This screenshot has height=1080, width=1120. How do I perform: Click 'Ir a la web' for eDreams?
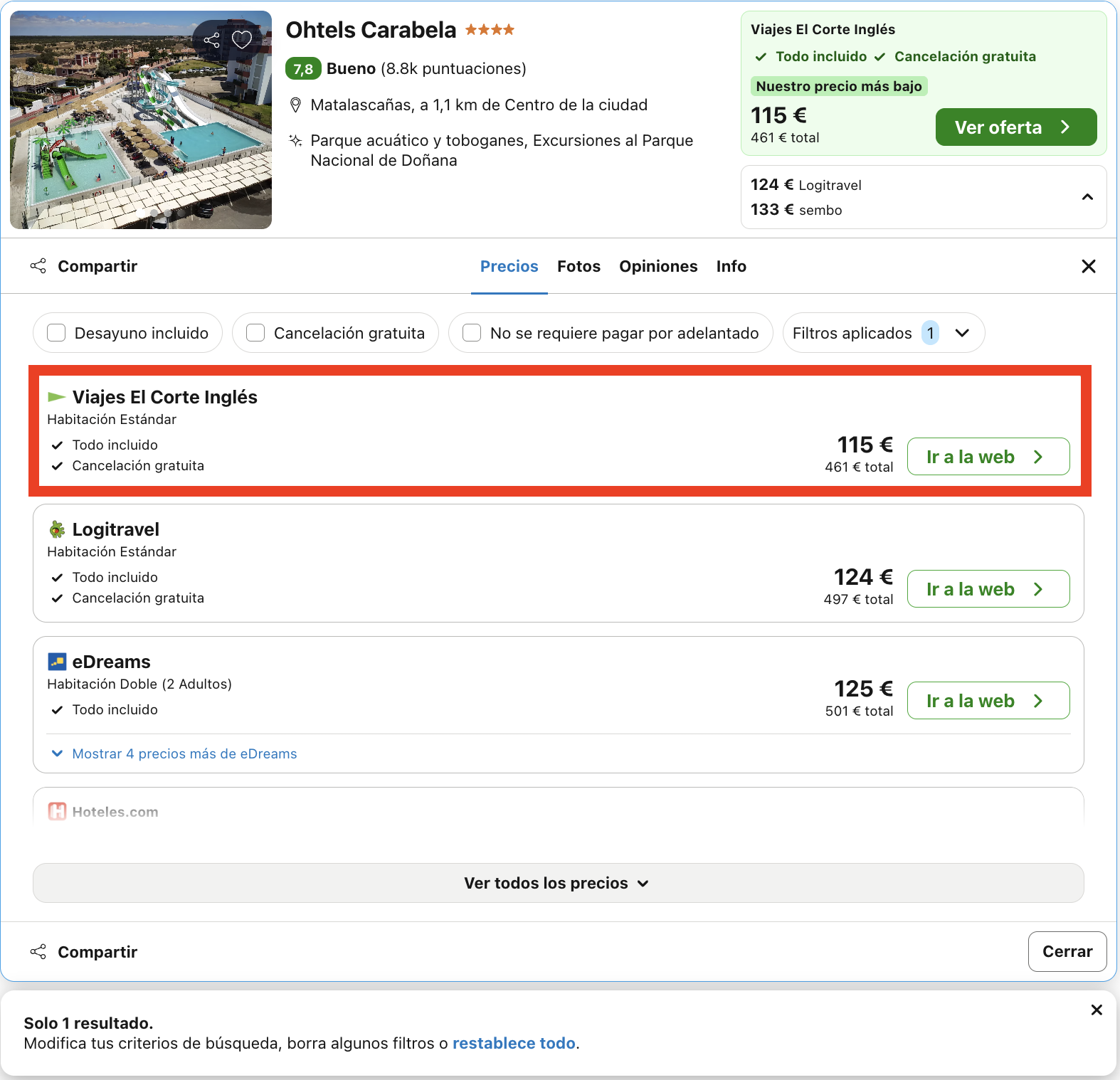pos(988,701)
